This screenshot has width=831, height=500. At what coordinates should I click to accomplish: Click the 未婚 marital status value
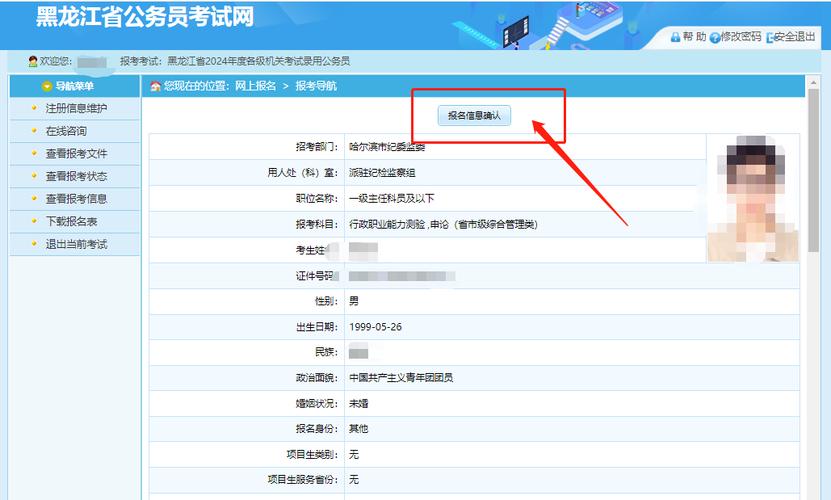point(358,403)
